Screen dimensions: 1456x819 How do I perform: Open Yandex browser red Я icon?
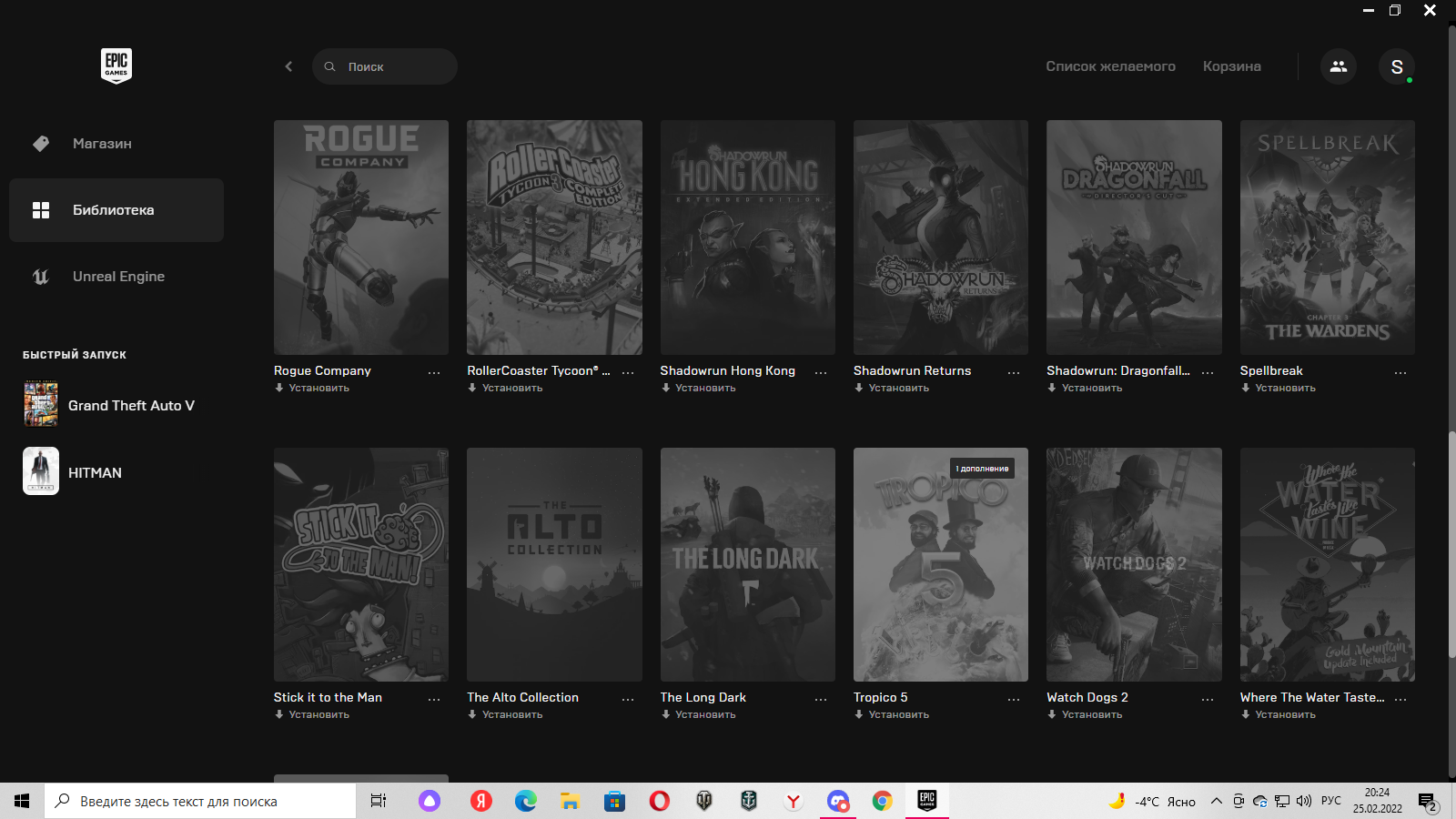[x=481, y=801]
